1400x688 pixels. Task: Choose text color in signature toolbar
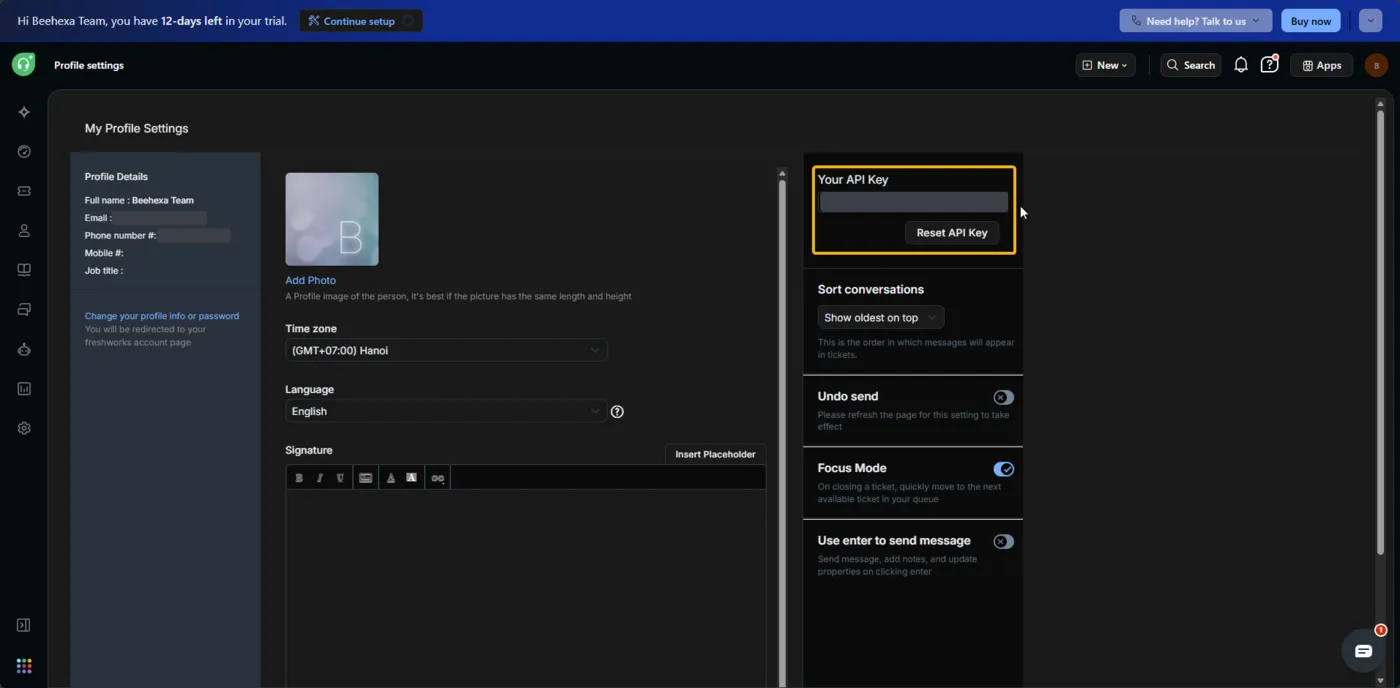391,478
